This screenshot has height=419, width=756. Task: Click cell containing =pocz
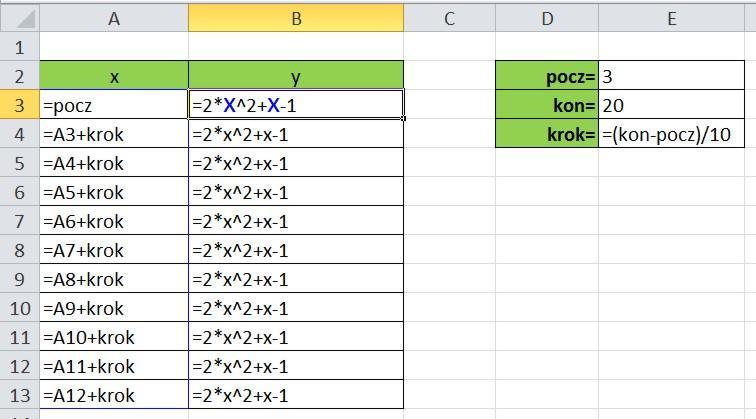pos(114,105)
